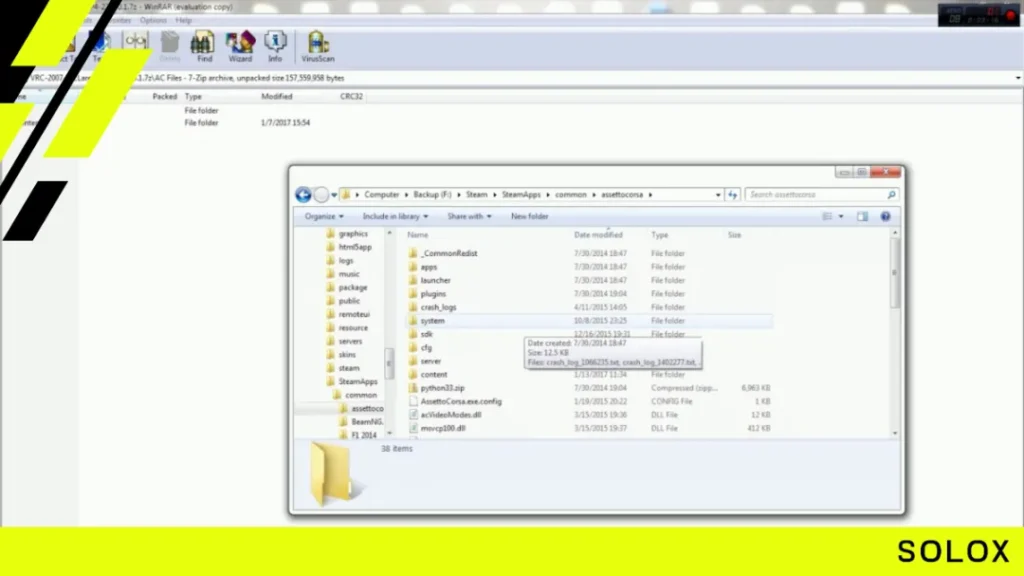The width and height of the screenshot is (1024, 576).
Task: Click inside the Search assettocorsa field
Action: pyautogui.click(x=821, y=195)
